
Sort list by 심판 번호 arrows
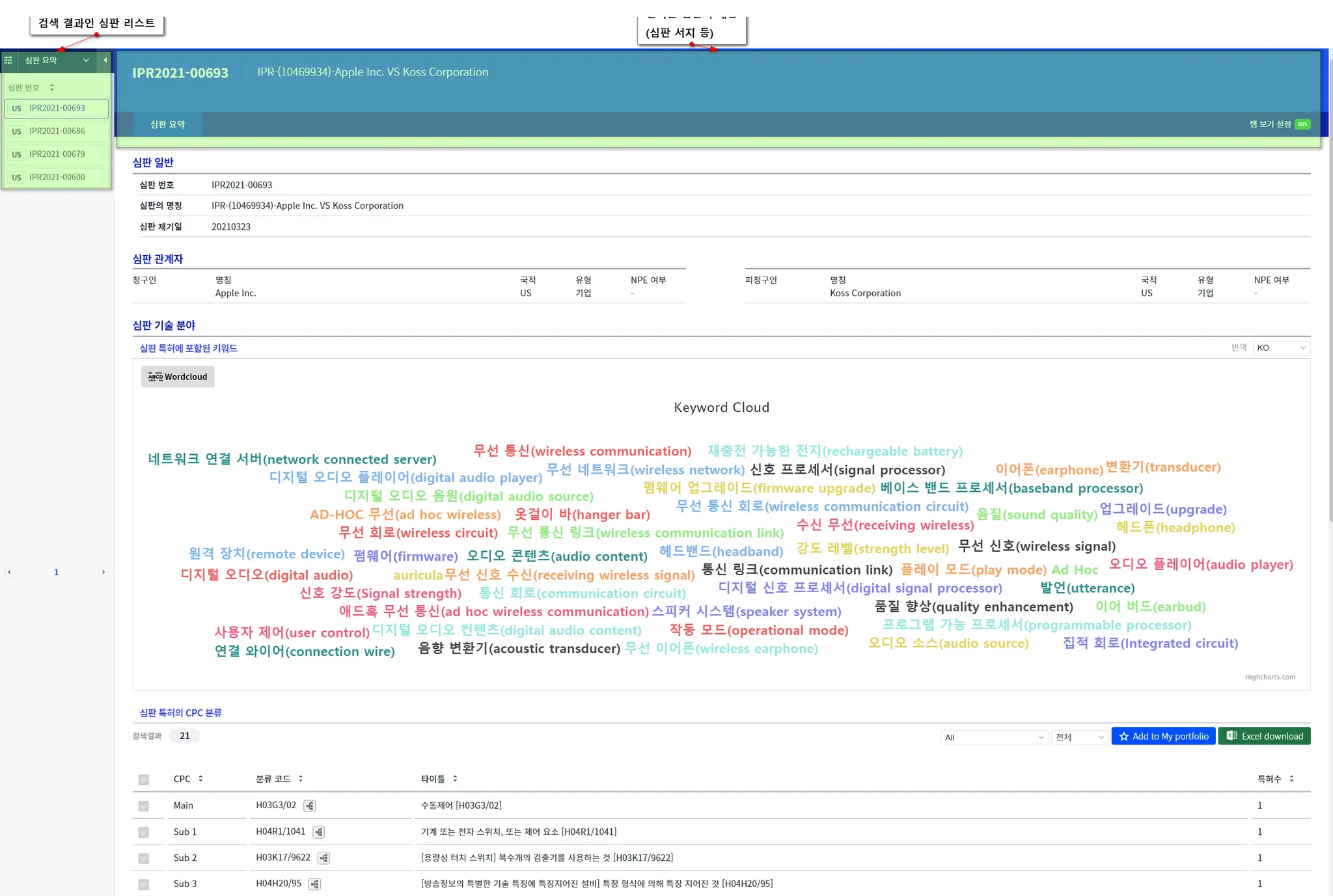[x=52, y=87]
